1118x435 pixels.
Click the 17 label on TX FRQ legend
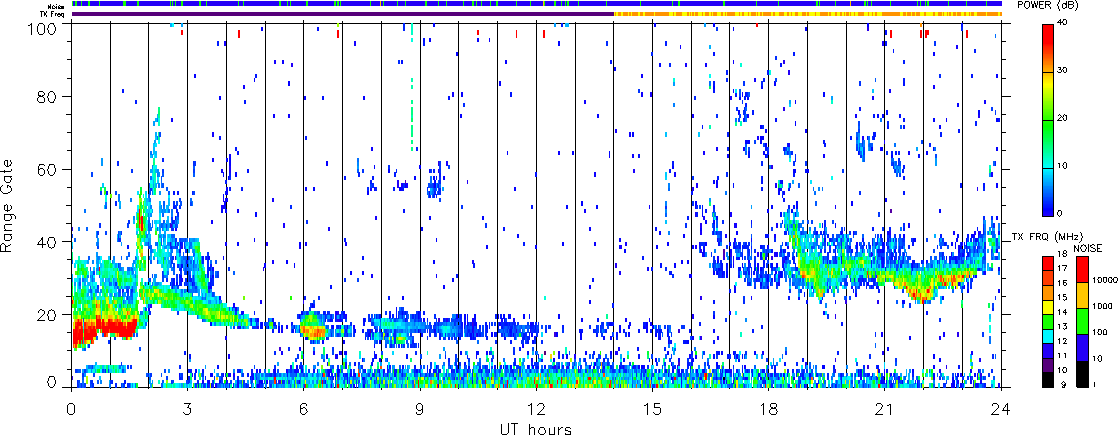(x=1062, y=268)
